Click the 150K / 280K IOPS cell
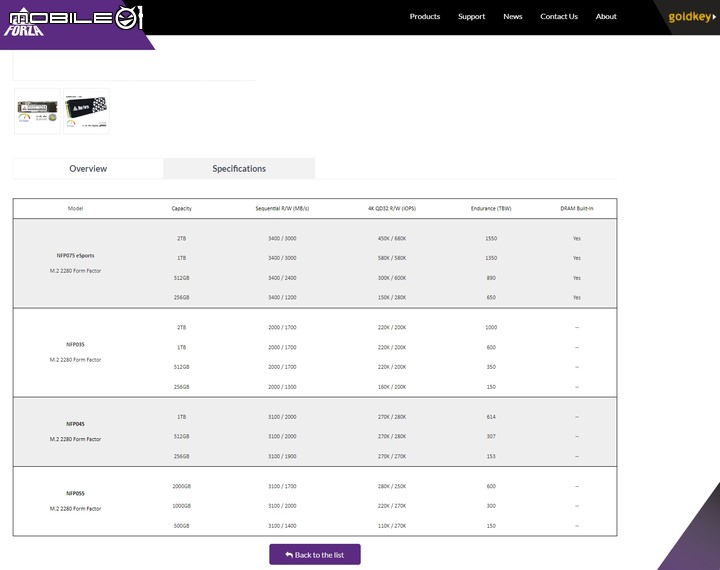720x570 pixels. (x=392, y=298)
